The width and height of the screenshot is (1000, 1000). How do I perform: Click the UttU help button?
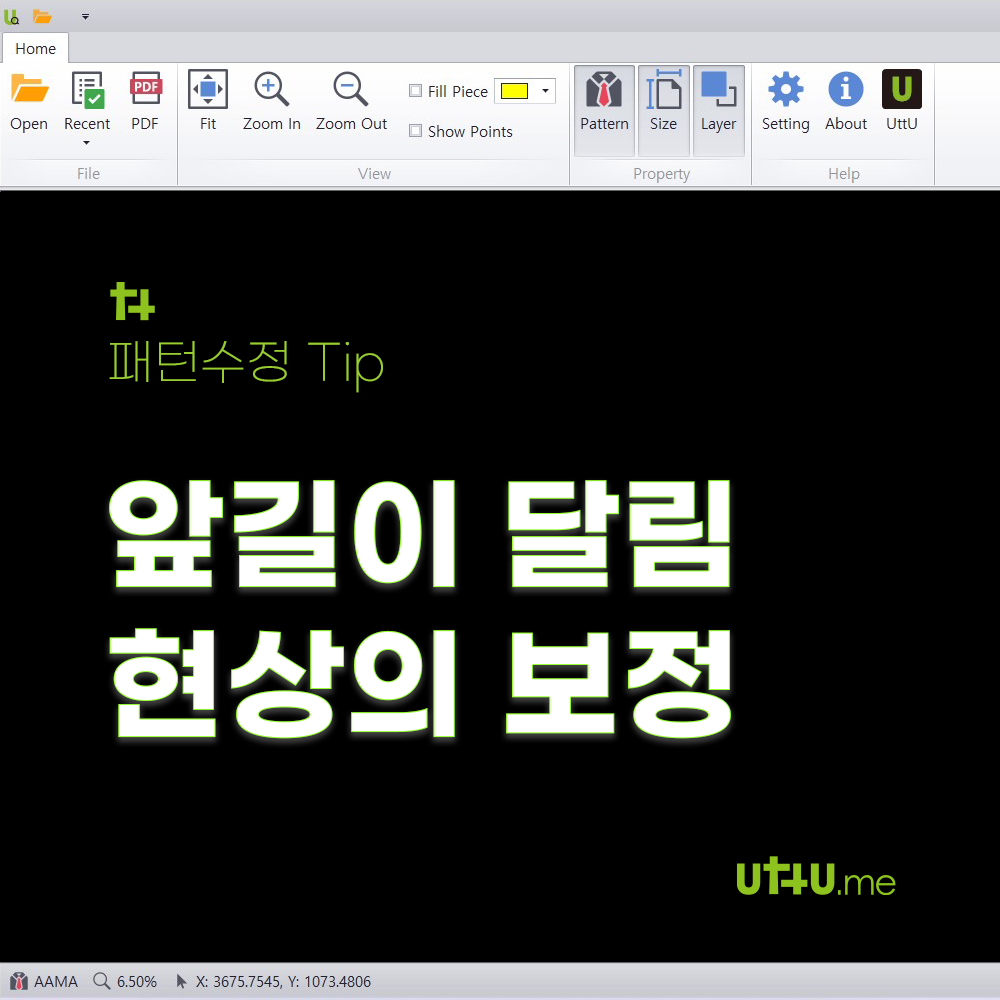(901, 100)
